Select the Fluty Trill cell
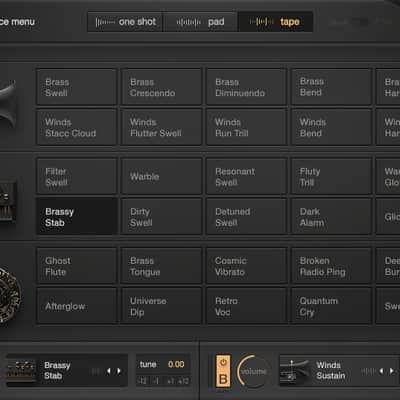This screenshot has height=400, width=400. [x=331, y=176]
